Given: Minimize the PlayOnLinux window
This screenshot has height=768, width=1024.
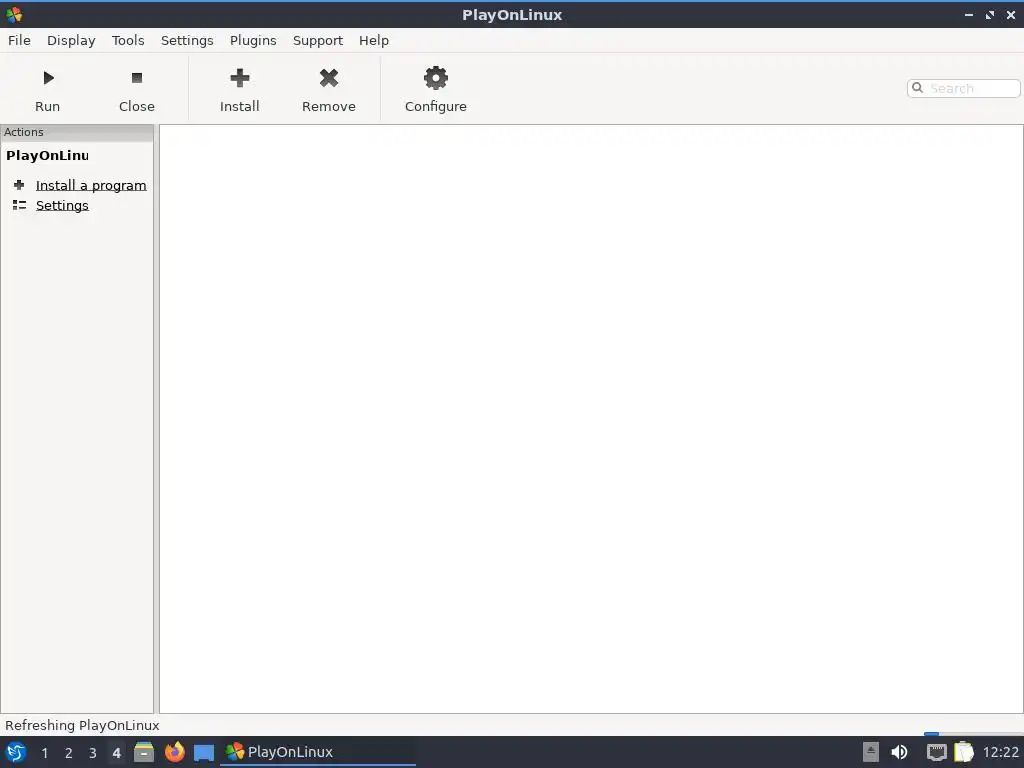Looking at the screenshot, I should coord(969,14).
